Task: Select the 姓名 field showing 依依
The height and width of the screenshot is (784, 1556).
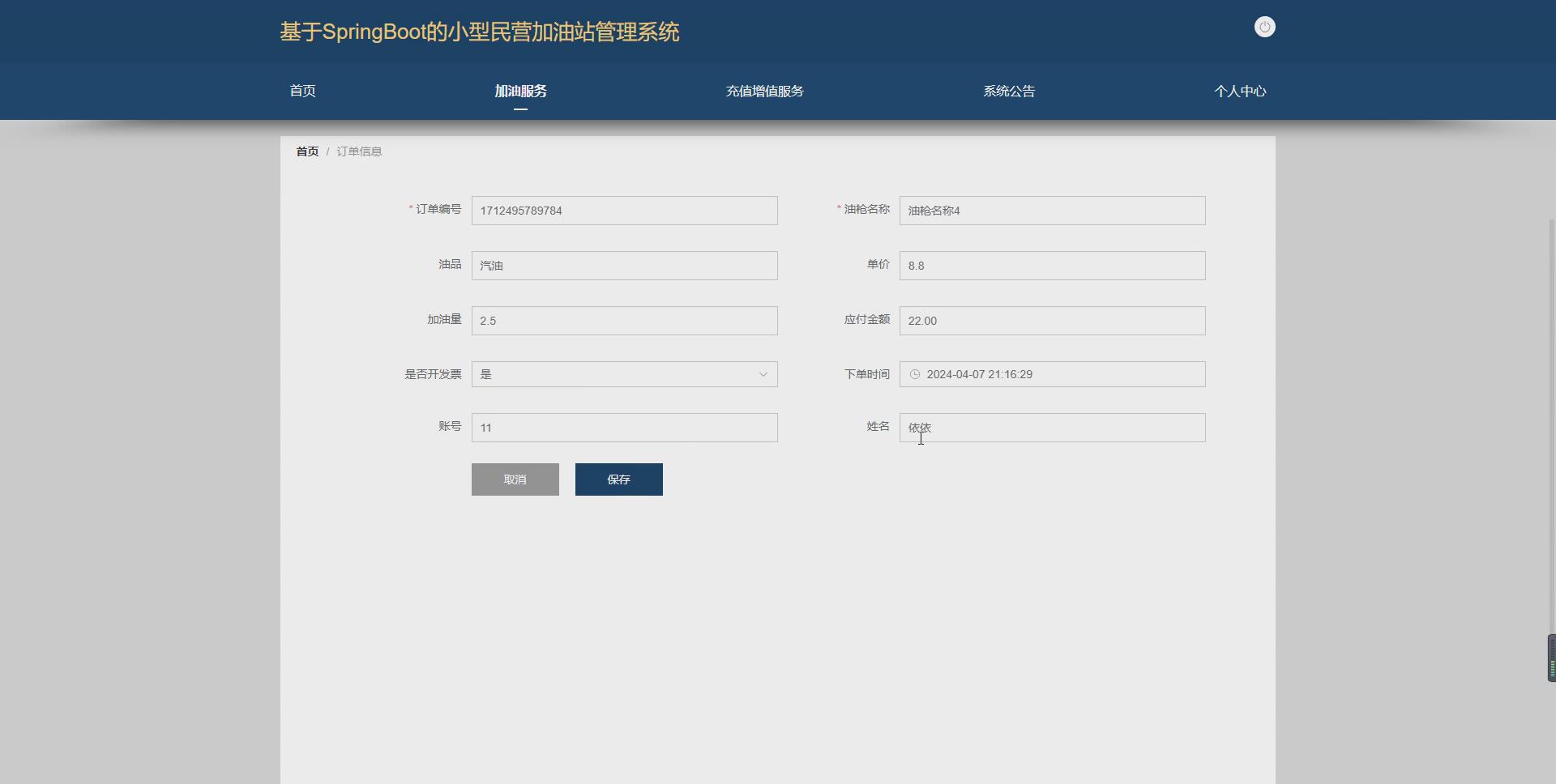Action: pos(1051,428)
